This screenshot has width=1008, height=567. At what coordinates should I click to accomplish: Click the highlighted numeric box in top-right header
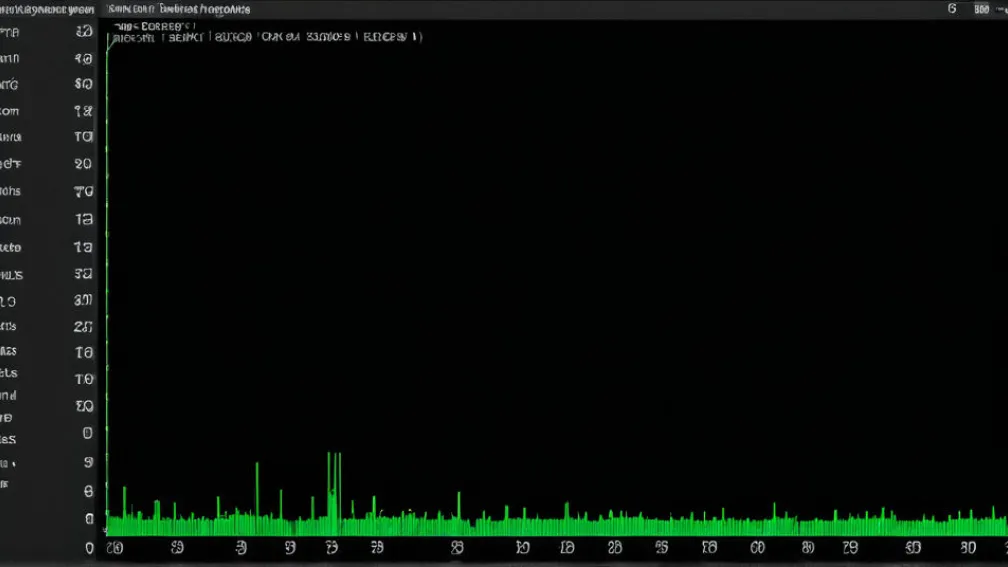coord(981,9)
